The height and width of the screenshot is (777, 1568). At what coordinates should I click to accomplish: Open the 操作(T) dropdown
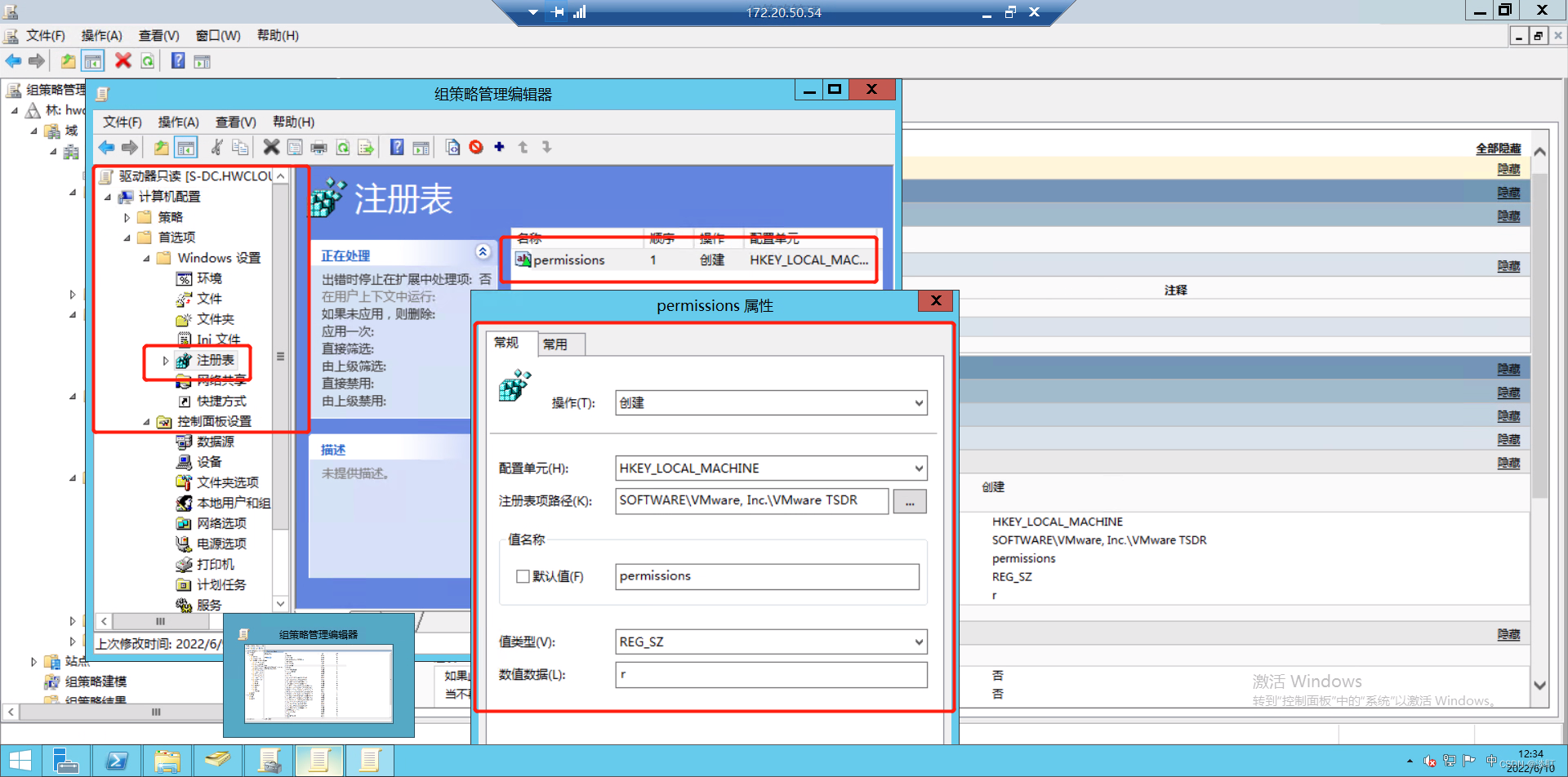919,402
